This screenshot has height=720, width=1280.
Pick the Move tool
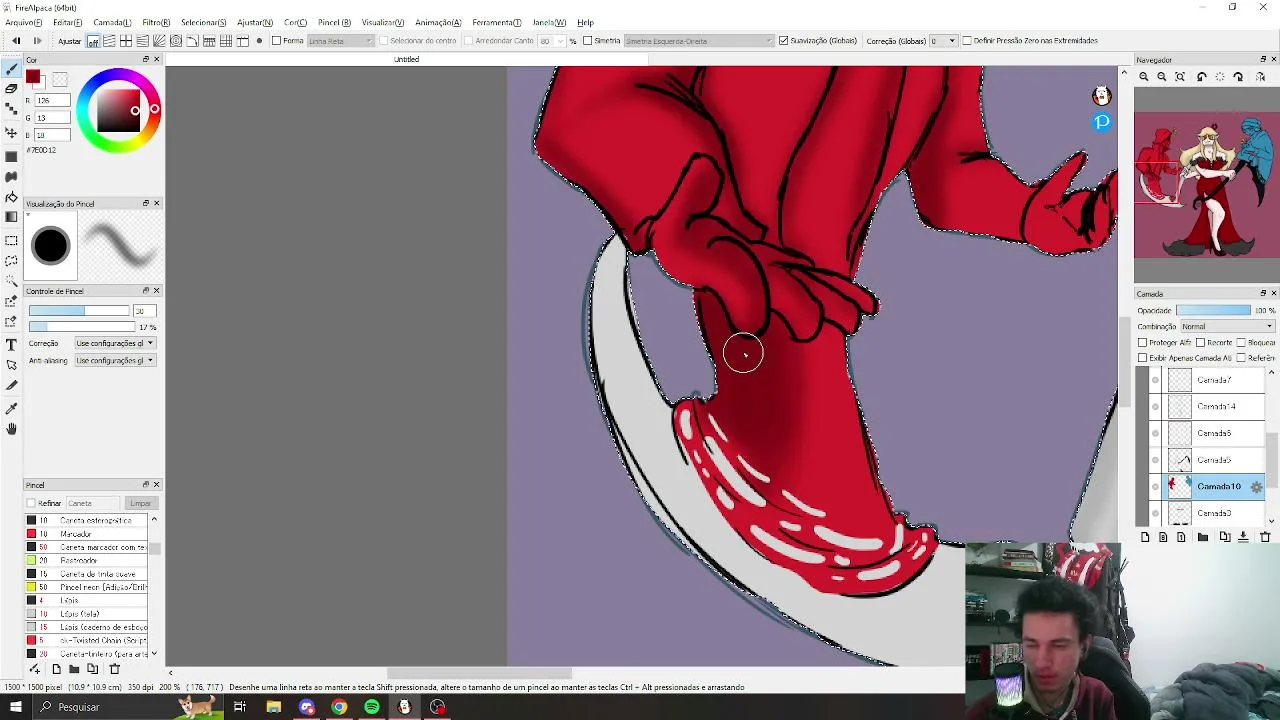11,132
